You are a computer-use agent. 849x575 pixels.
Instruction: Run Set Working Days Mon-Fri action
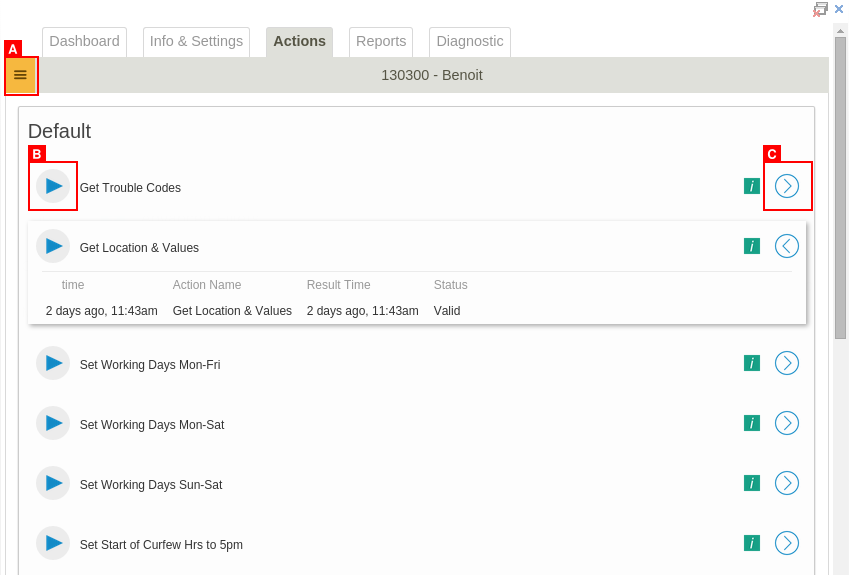(x=53, y=363)
